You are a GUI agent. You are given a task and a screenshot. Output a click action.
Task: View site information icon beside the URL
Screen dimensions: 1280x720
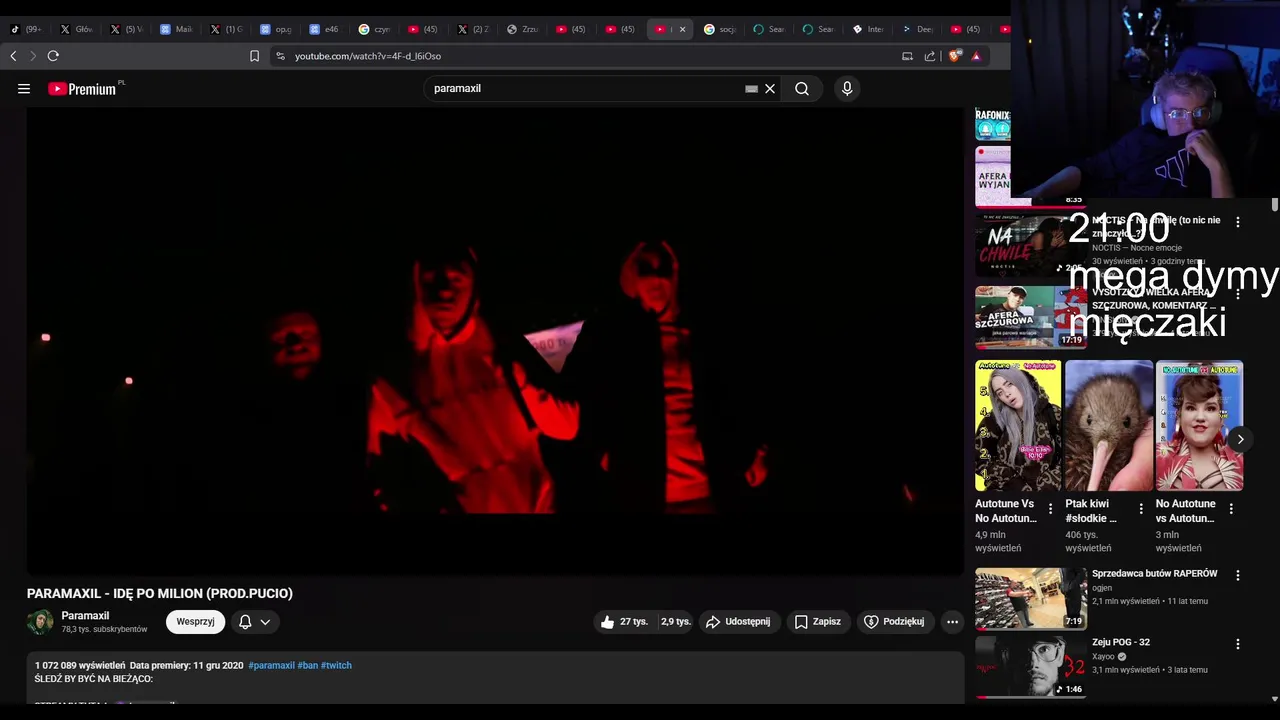pyautogui.click(x=281, y=56)
